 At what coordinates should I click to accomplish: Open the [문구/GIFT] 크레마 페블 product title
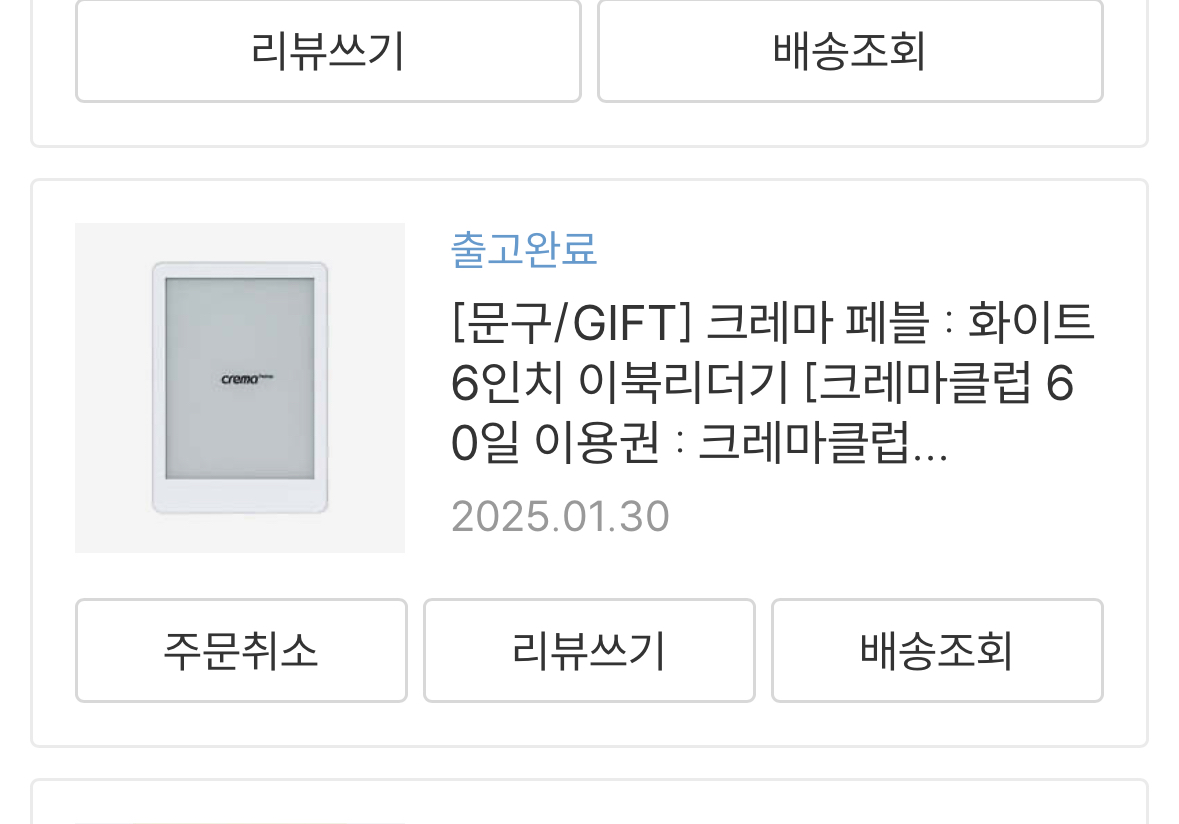[x=772, y=382]
